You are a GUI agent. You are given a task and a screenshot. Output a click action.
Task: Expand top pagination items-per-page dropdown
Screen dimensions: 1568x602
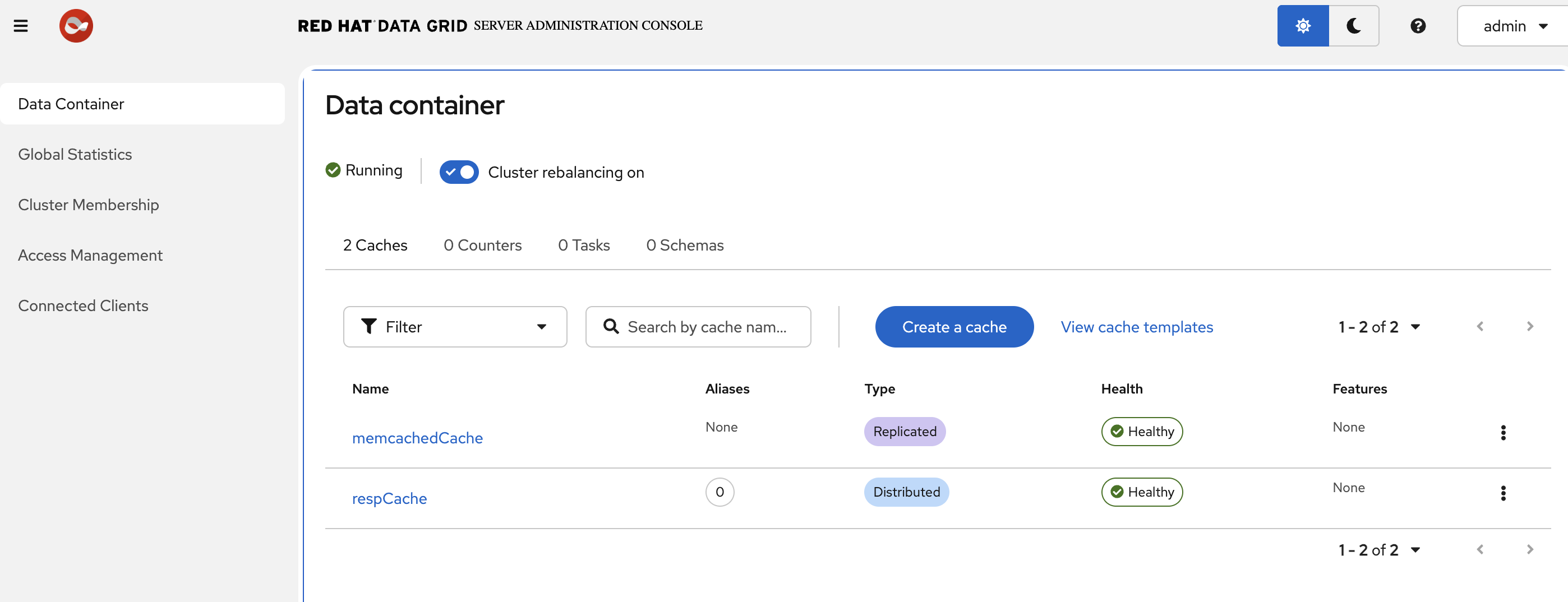point(1378,327)
